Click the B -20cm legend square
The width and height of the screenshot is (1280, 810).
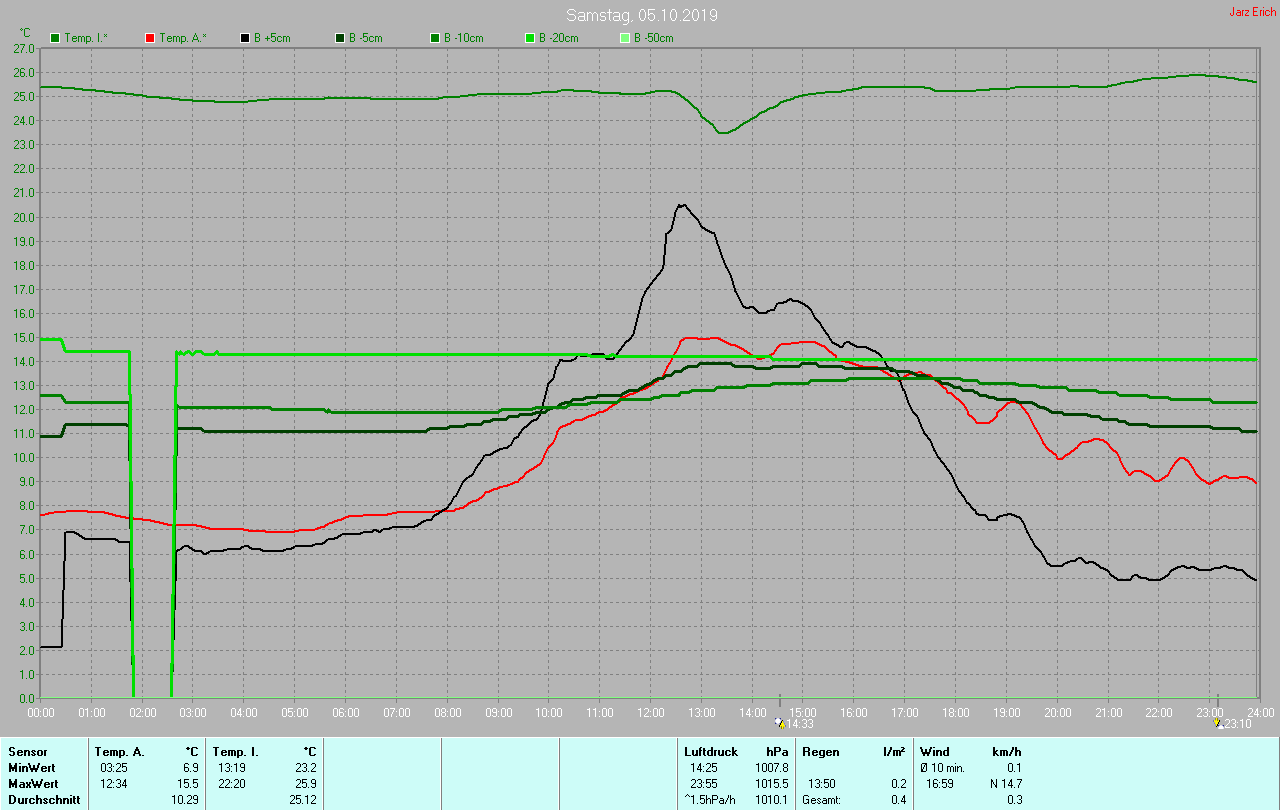click(x=530, y=38)
